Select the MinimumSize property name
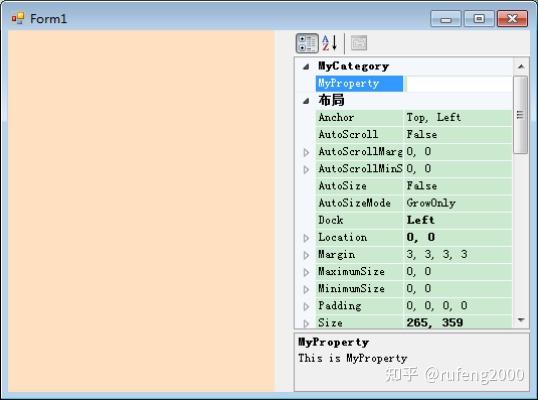Viewport: 538px width, 400px height. tap(359, 289)
